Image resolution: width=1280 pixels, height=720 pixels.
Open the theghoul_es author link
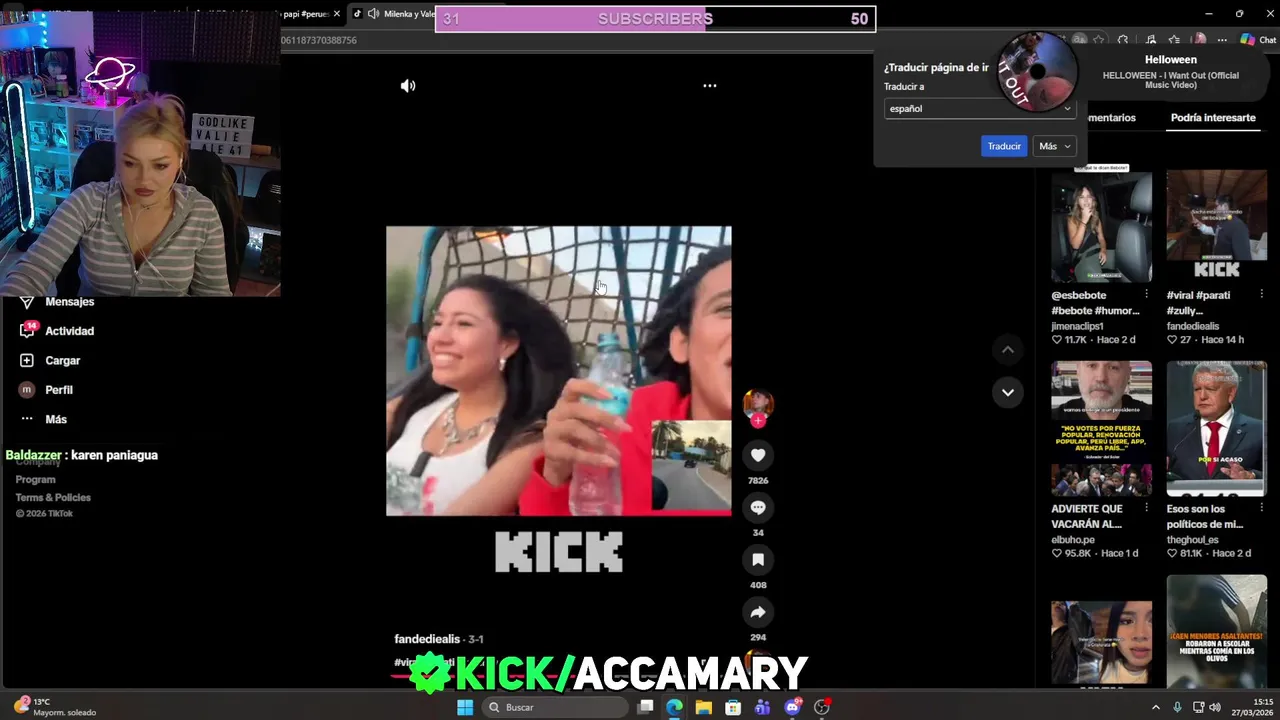1192,540
